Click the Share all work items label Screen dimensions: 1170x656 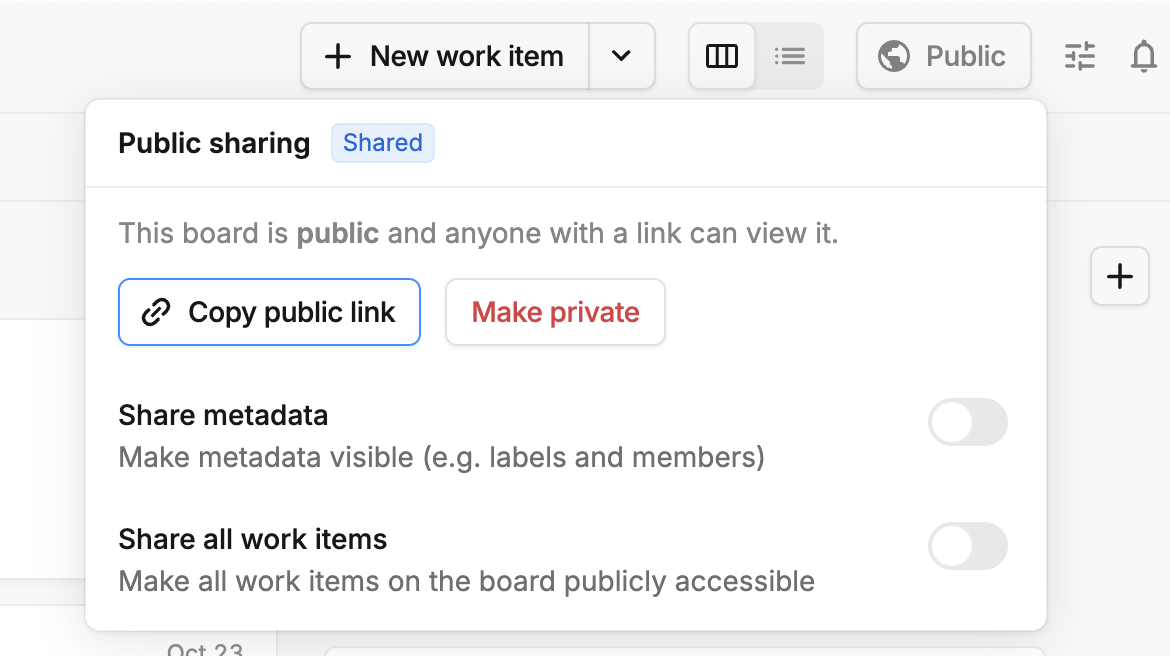(252, 539)
